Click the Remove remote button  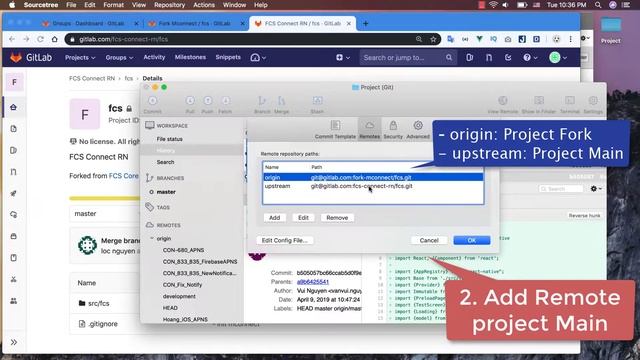tap(337, 218)
